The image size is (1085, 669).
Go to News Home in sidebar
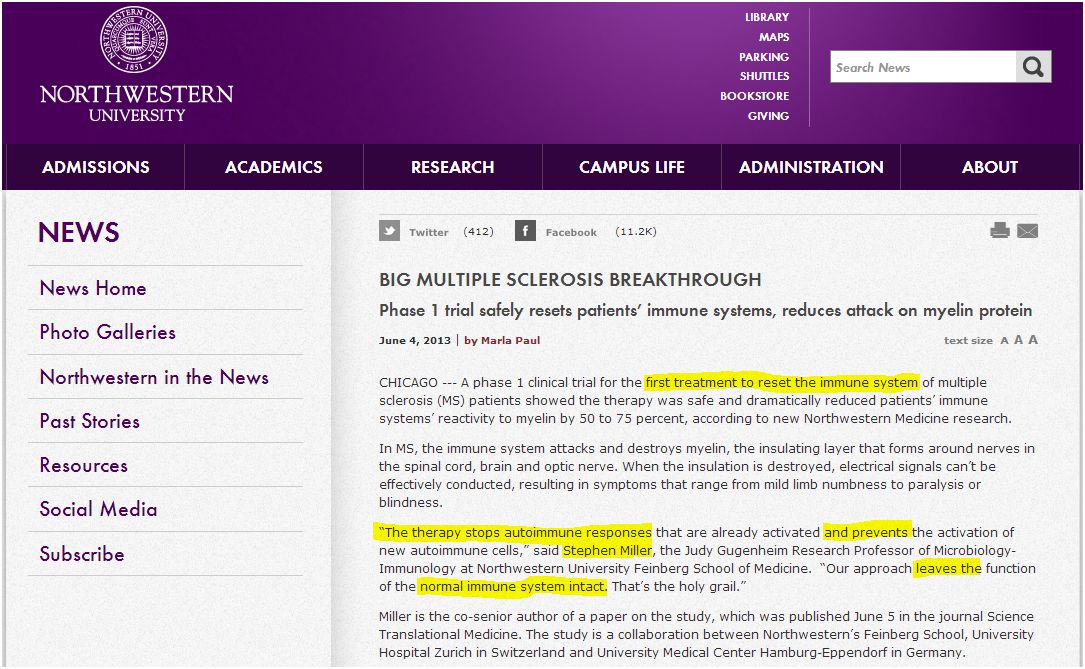pyautogui.click(x=93, y=288)
